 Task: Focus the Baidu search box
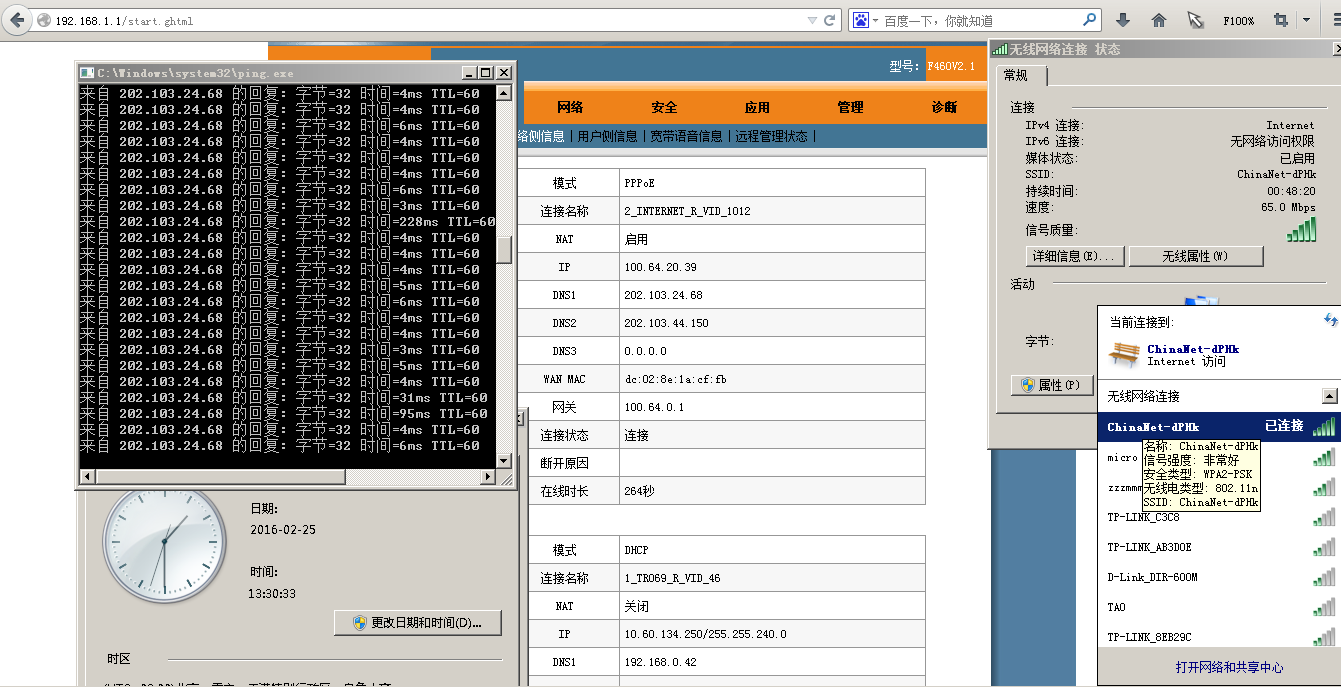pos(980,20)
